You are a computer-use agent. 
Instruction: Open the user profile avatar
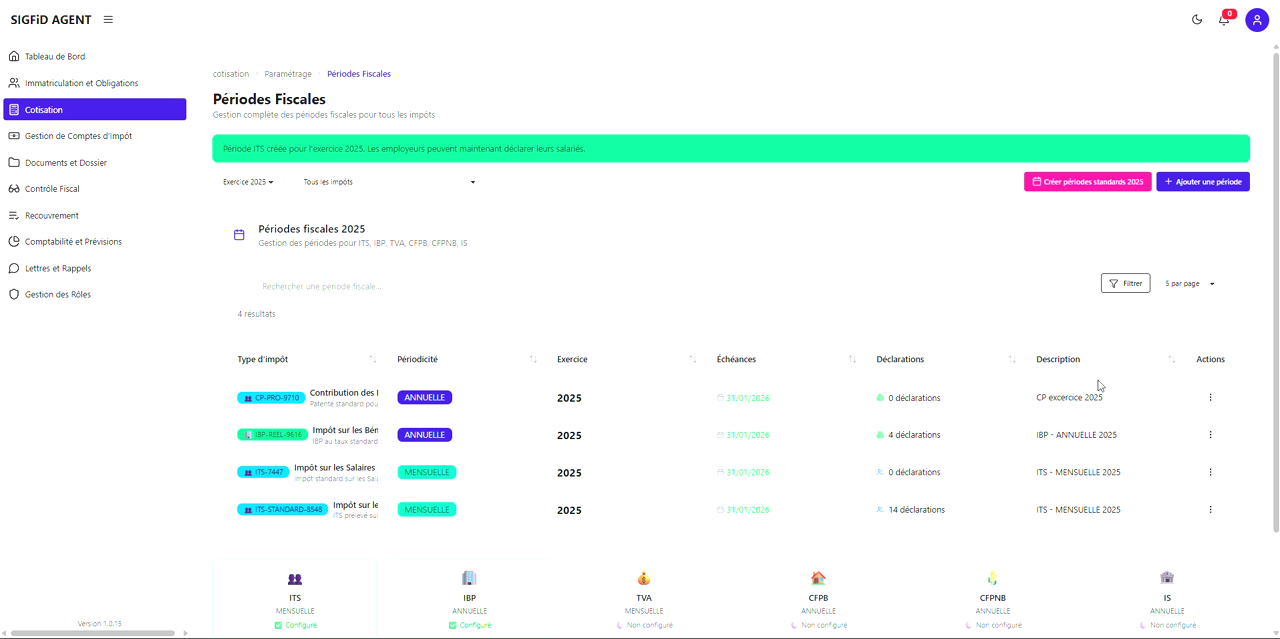[x=1257, y=20]
